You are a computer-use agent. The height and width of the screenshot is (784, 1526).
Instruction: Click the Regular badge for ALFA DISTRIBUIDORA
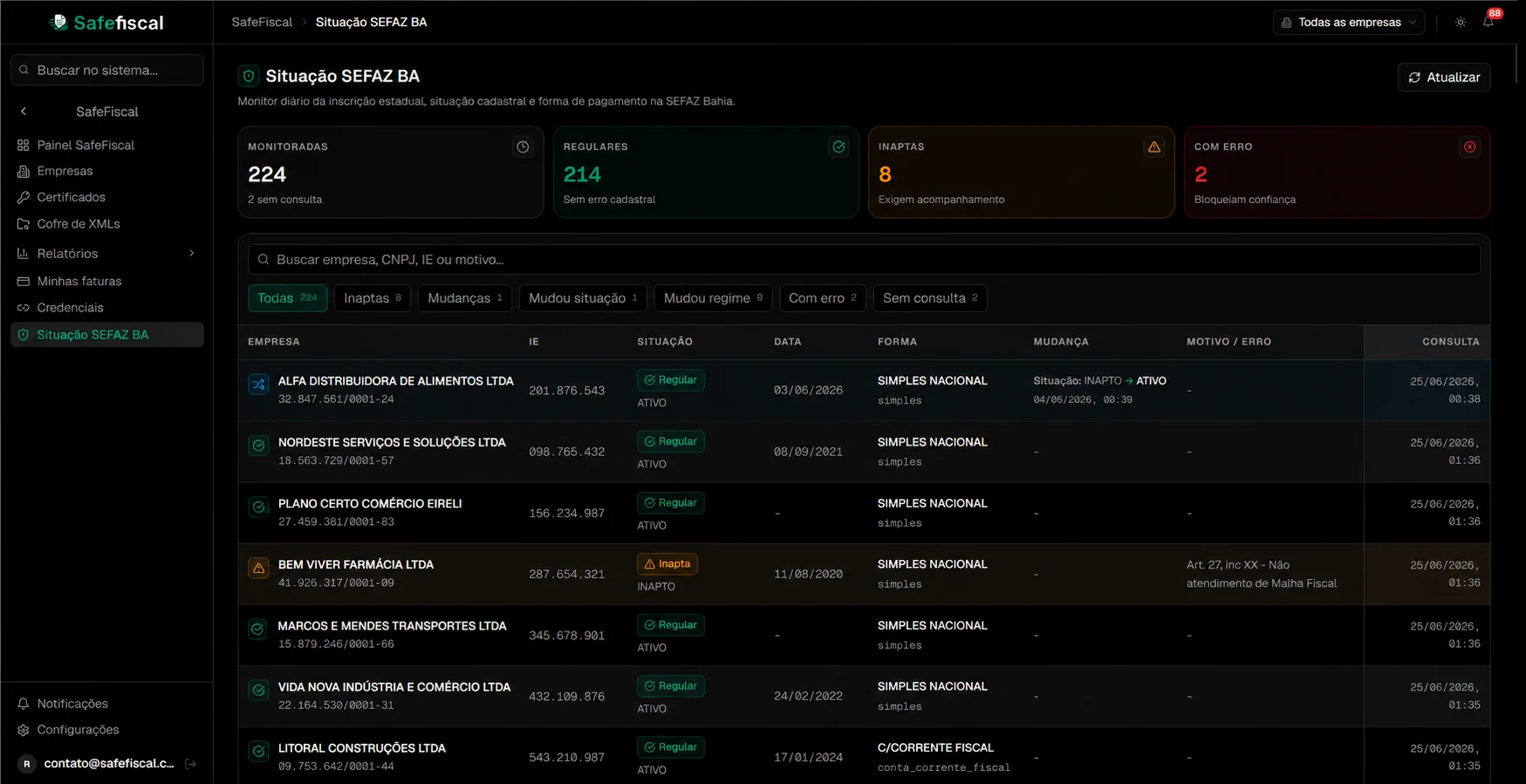671,380
